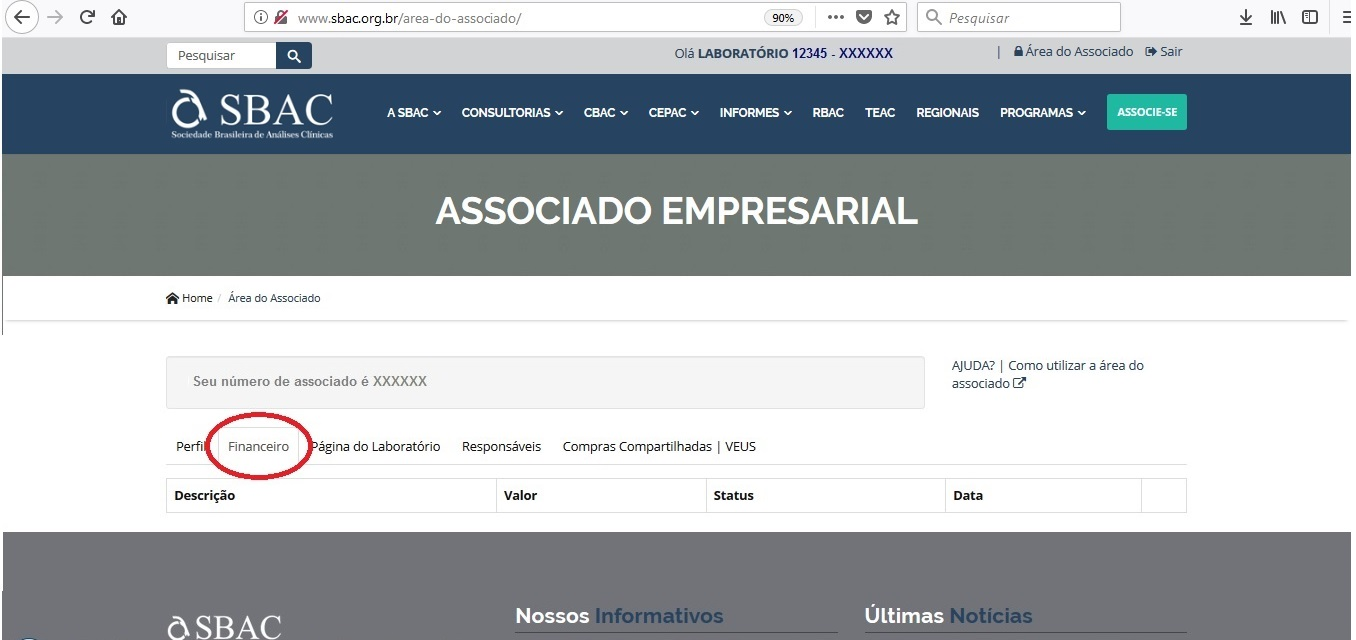Reload the page with the refresh icon
1356x640 pixels.
pos(87,17)
